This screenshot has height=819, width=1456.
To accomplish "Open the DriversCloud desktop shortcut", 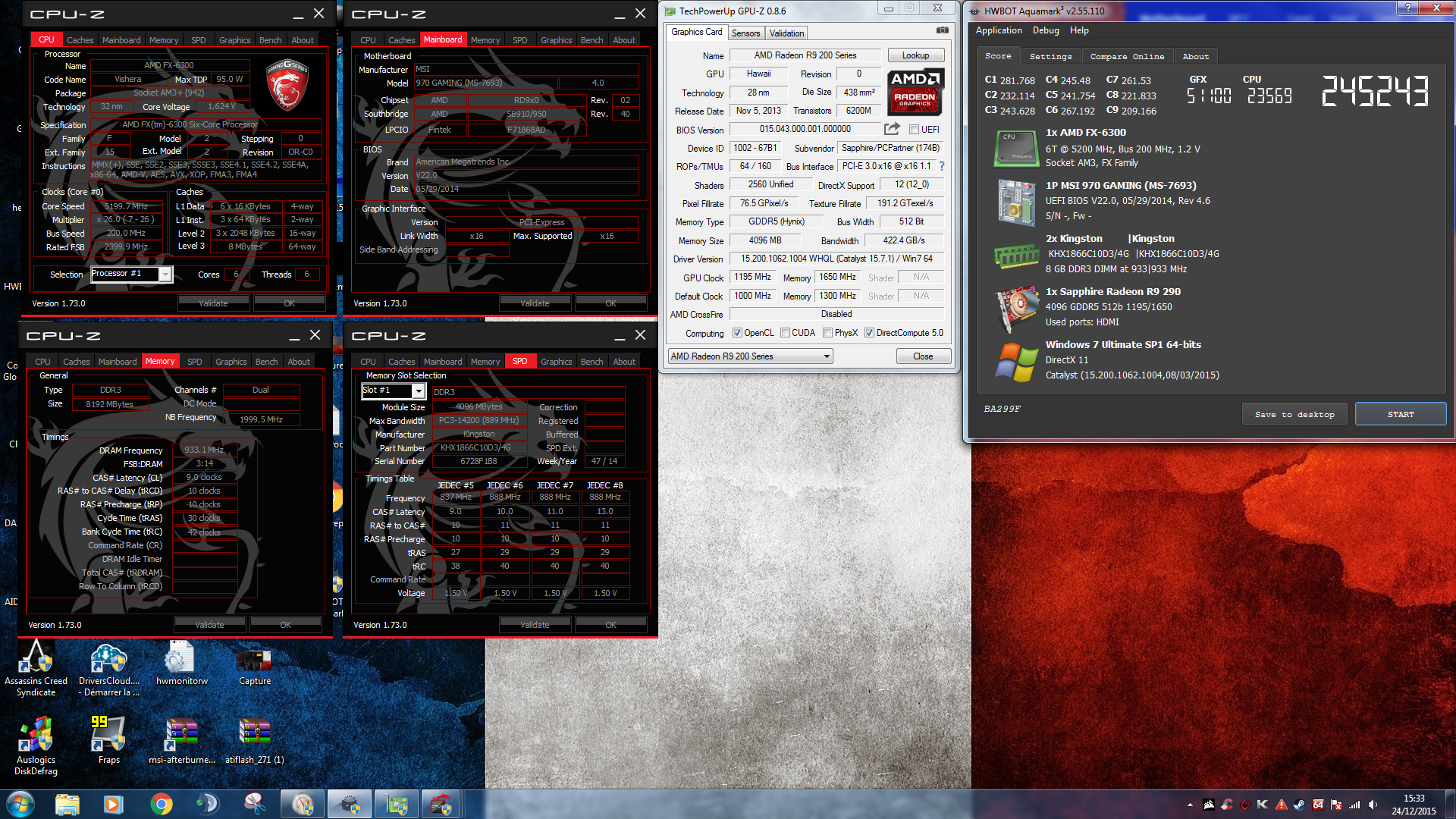I will tap(108, 667).
